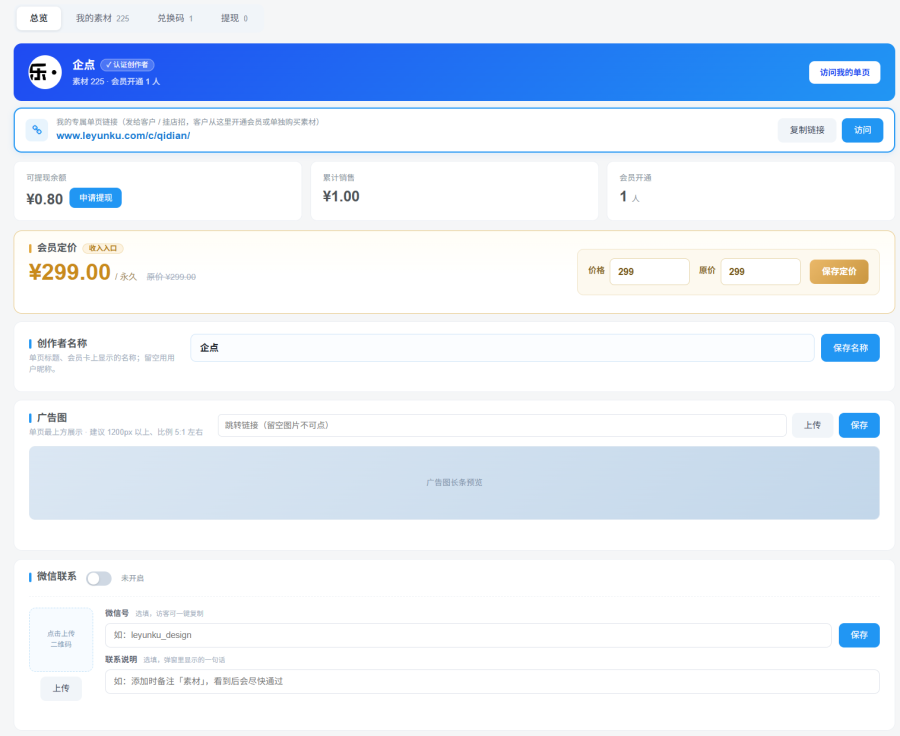Click the 广告图长条预览 area
Viewport: 900px width, 736px height.
(x=454, y=483)
